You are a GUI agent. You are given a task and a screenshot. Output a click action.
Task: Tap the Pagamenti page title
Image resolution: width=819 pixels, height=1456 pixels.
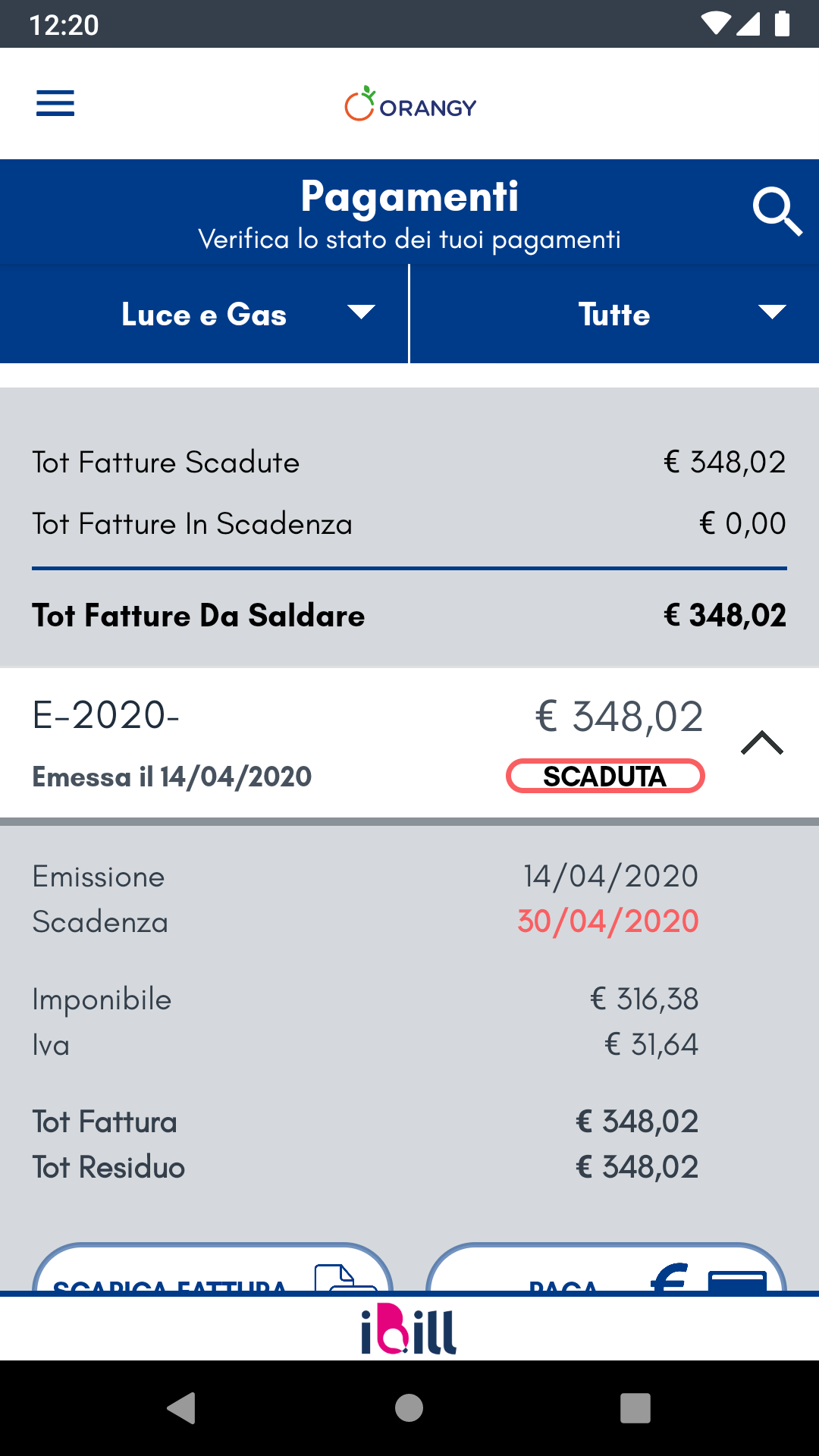[x=409, y=197]
